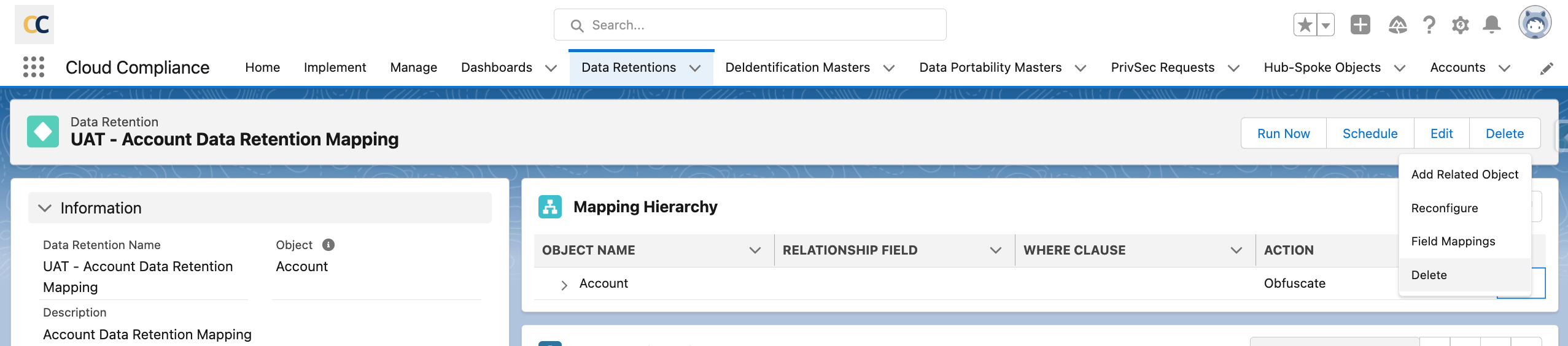Screen dimensions: 1568x346
Task: Select Field Mappings from the dropdown menu
Action: click(1453, 241)
